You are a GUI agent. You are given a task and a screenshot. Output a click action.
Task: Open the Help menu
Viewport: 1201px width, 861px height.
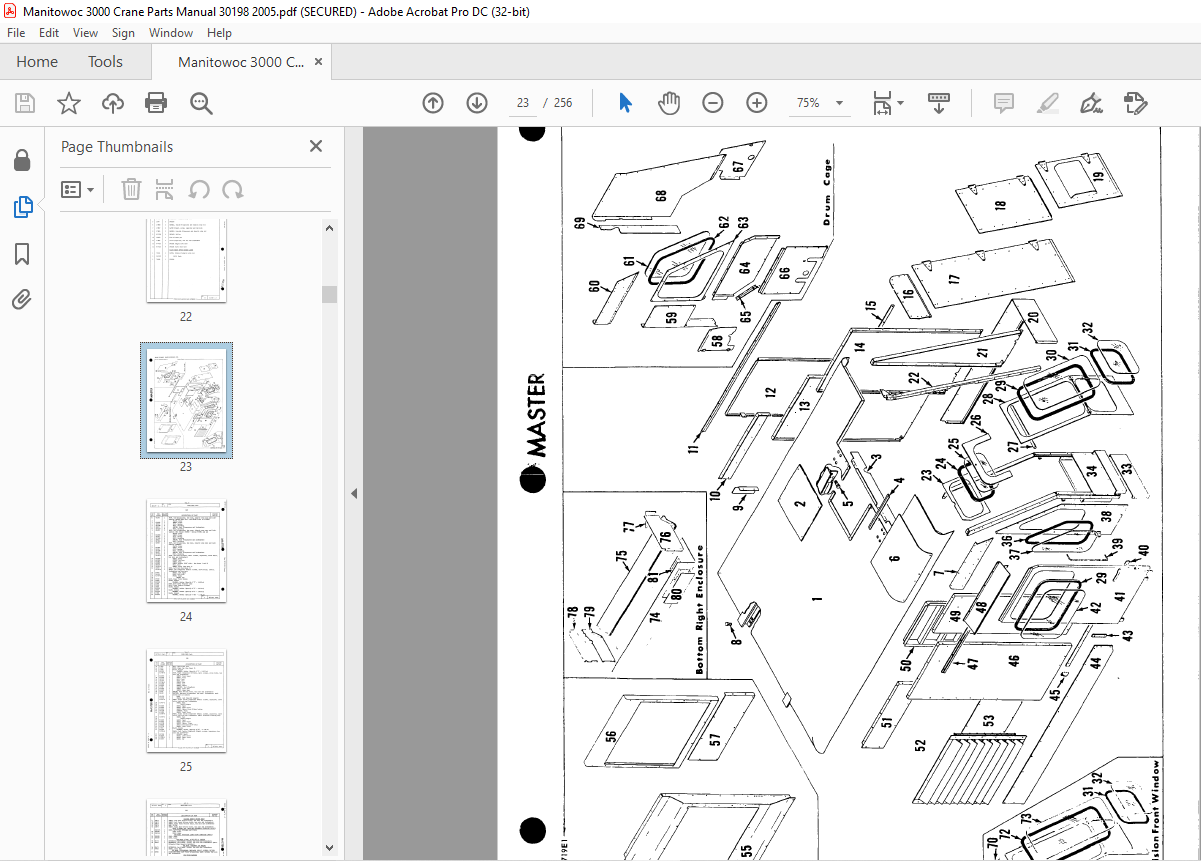pyautogui.click(x=219, y=33)
